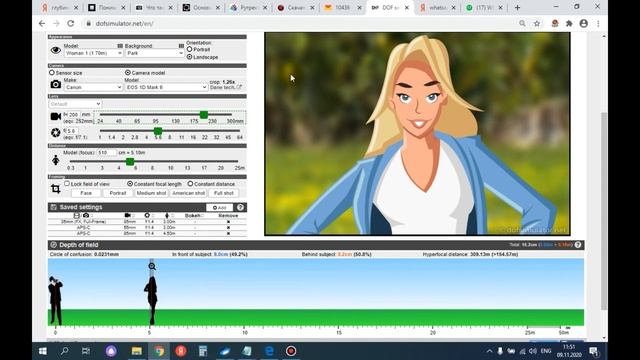This screenshot has height=360, width=640.
Task: Click the browser address bar
Action: pyautogui.click(x=298, y=24)
